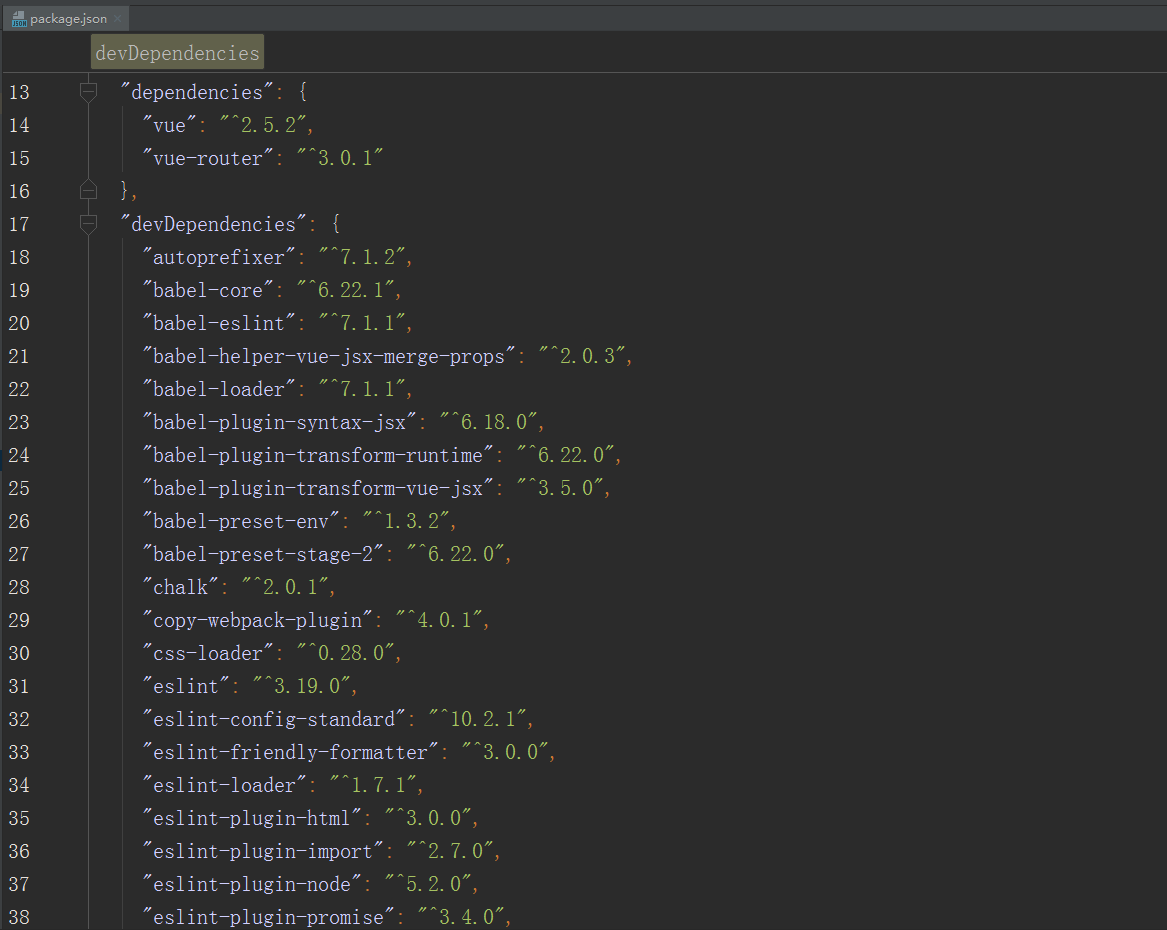Screen dimensions: 1167x930
Task: Click the "babel-plugin-transform-runtime" key
Action: pos(319,455)
